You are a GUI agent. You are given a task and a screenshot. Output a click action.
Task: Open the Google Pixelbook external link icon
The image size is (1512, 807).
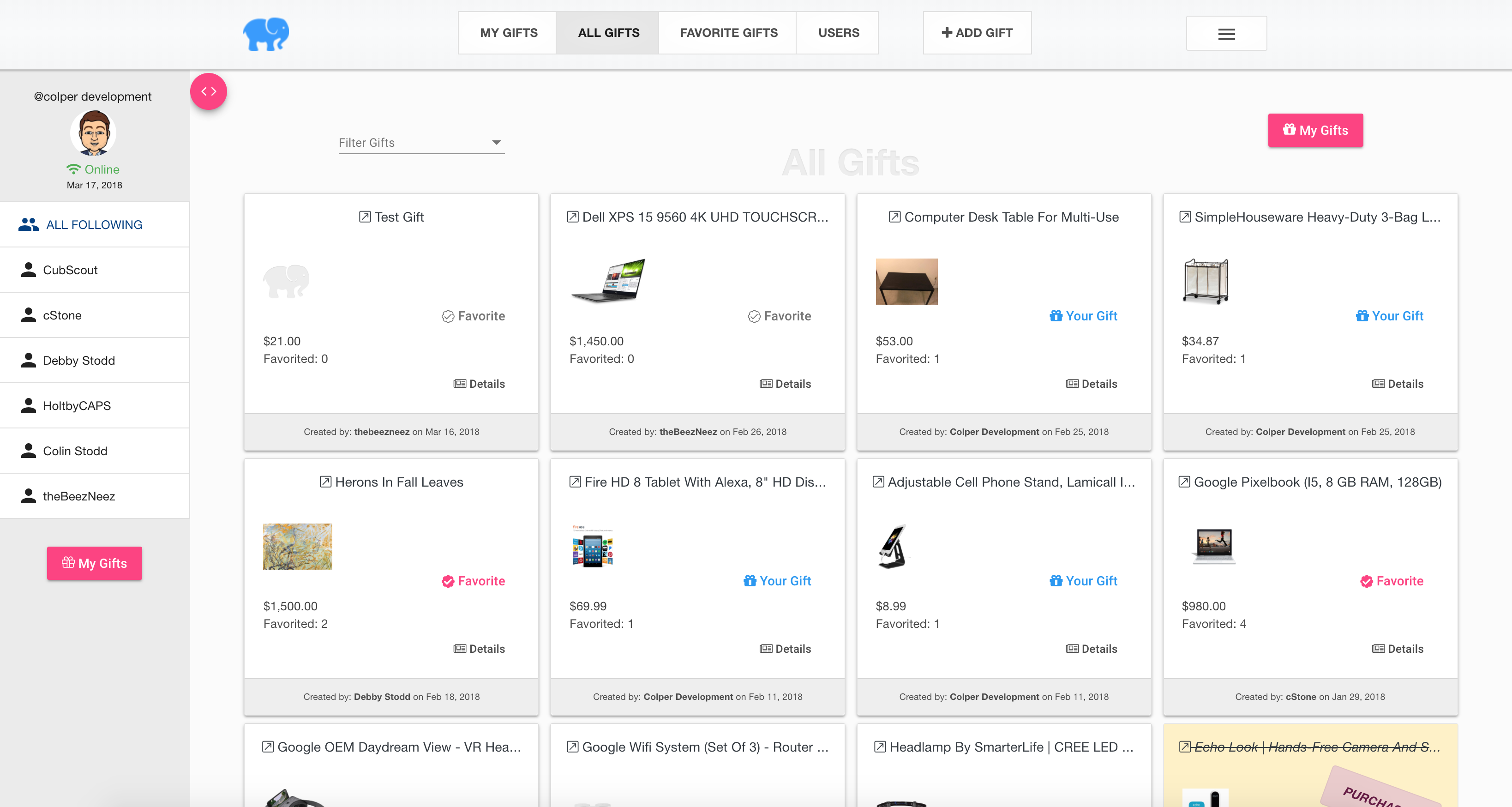coord(1184,482)
